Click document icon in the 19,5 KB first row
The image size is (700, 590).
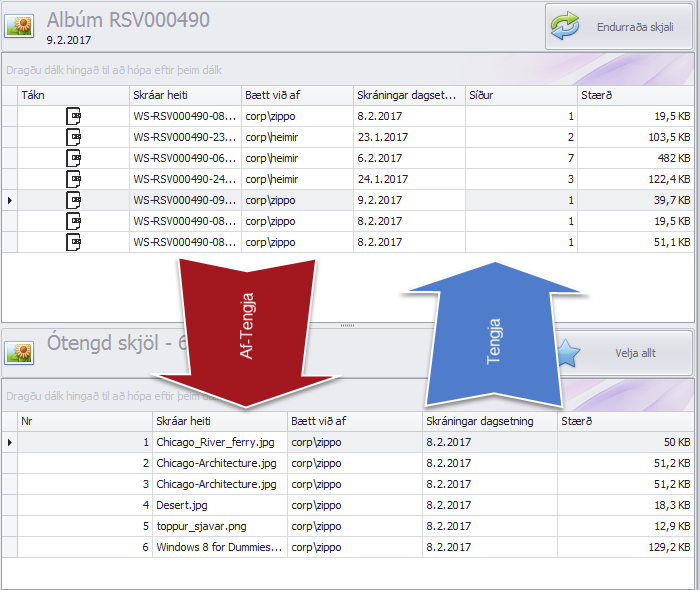pos(73,116)
